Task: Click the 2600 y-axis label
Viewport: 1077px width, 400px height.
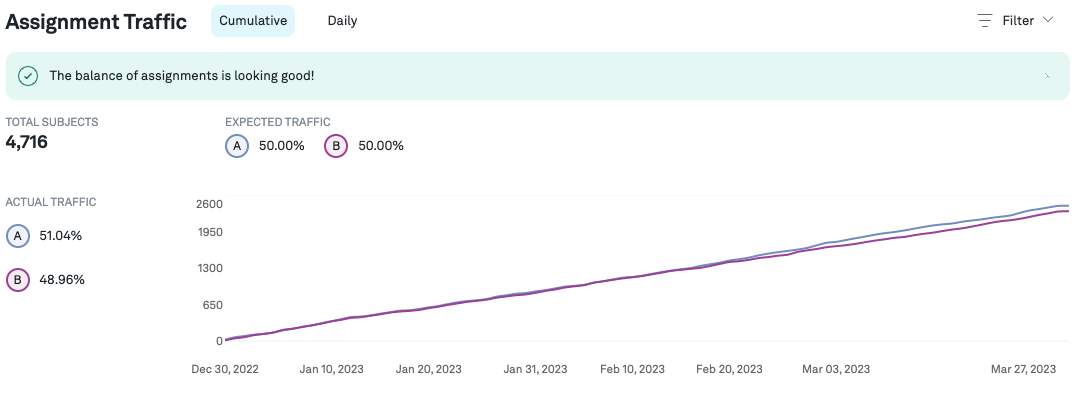Action: [209, 204]
